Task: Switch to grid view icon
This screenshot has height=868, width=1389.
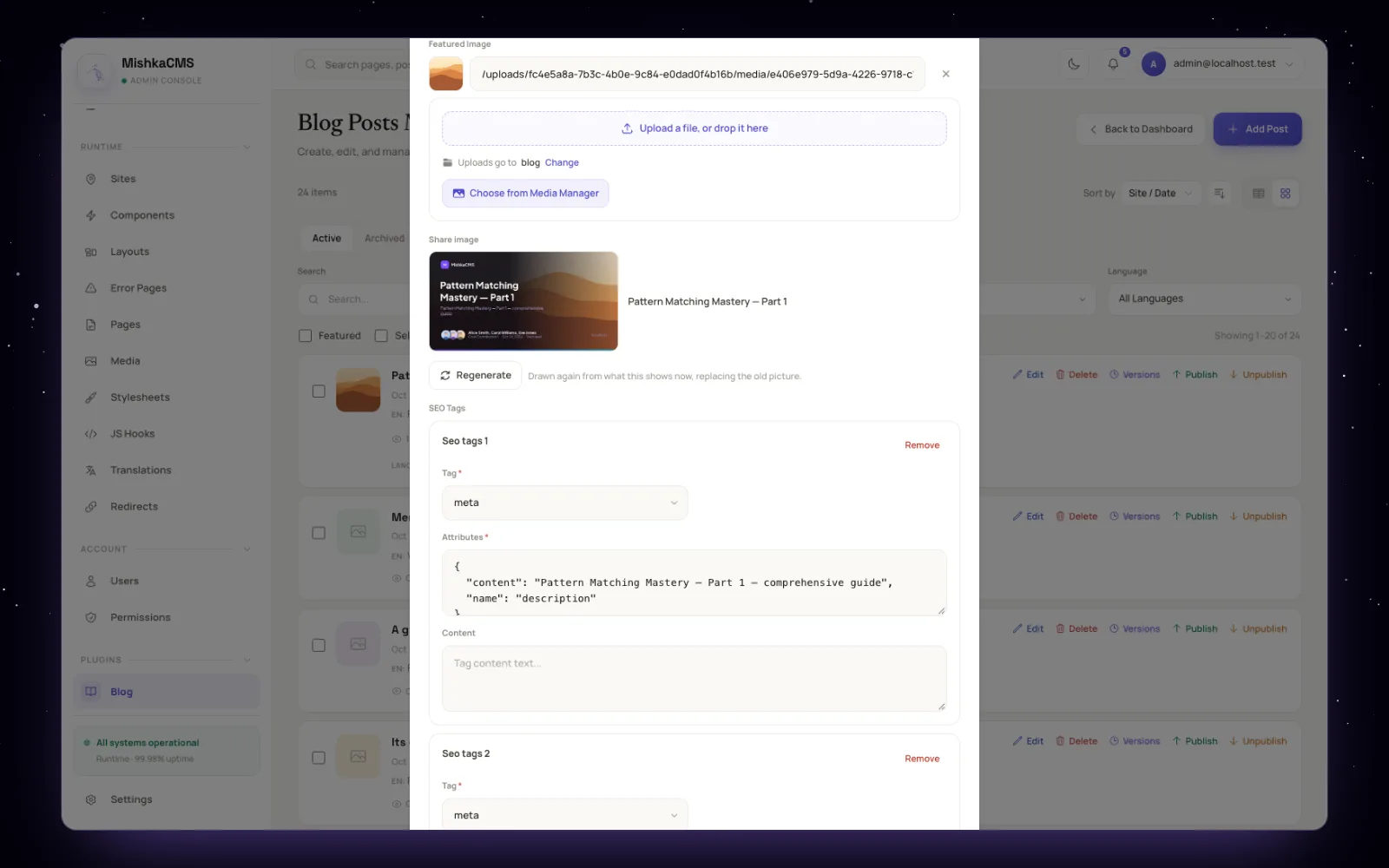Action: (1285, 194)
